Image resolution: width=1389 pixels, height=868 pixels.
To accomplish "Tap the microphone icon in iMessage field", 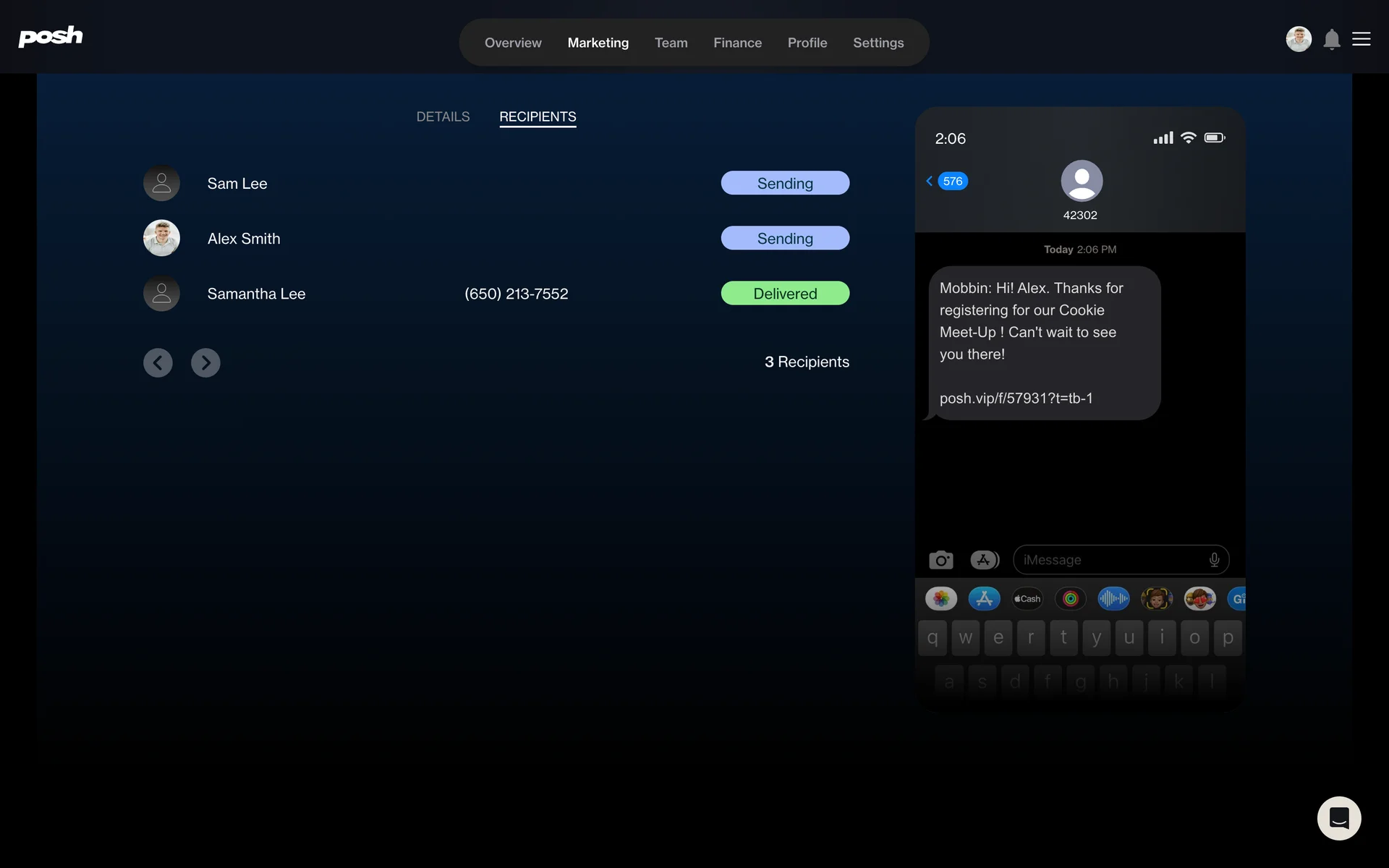I will tap(1214, 560).
